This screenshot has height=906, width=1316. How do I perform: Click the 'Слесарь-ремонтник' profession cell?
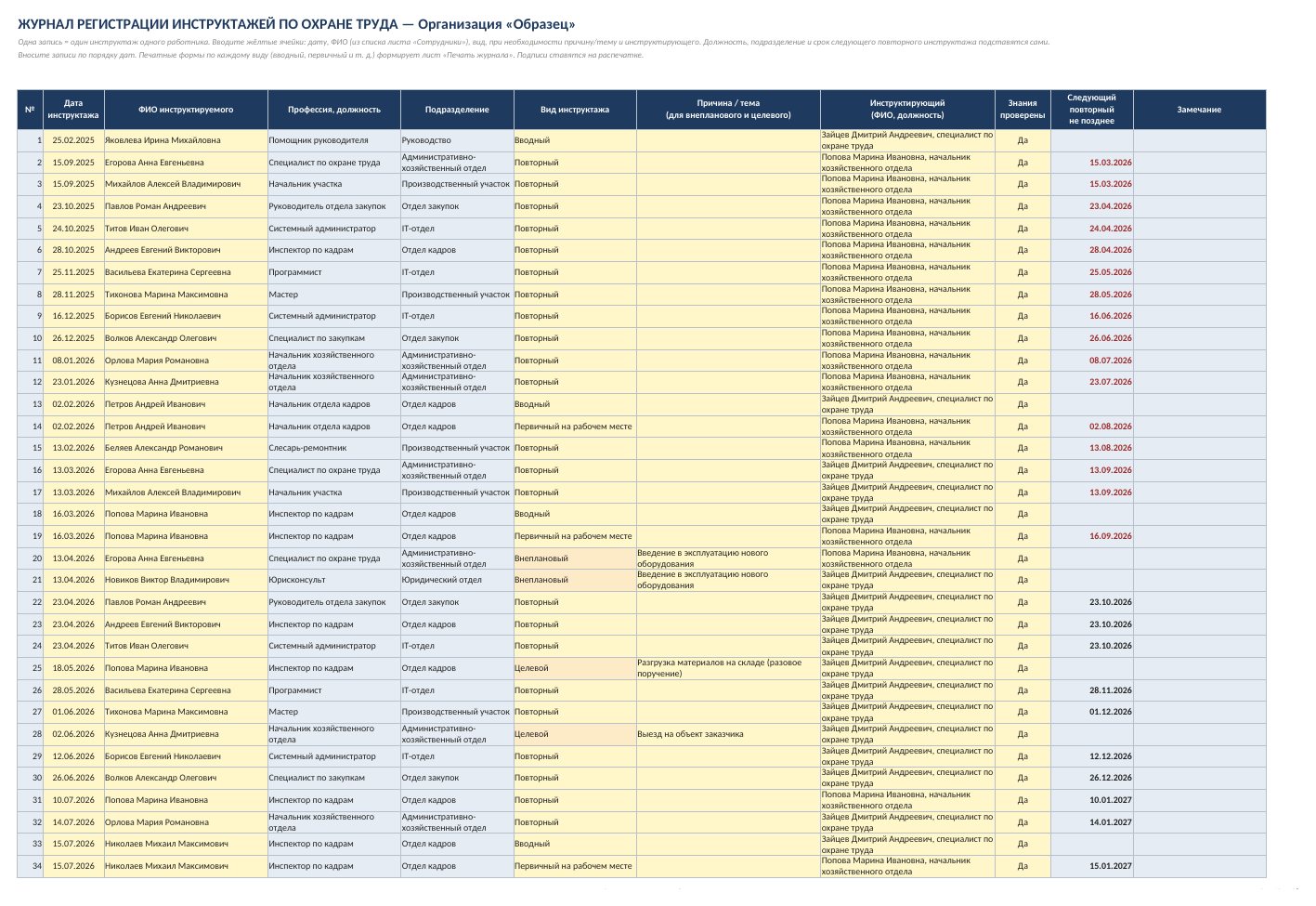334,448
